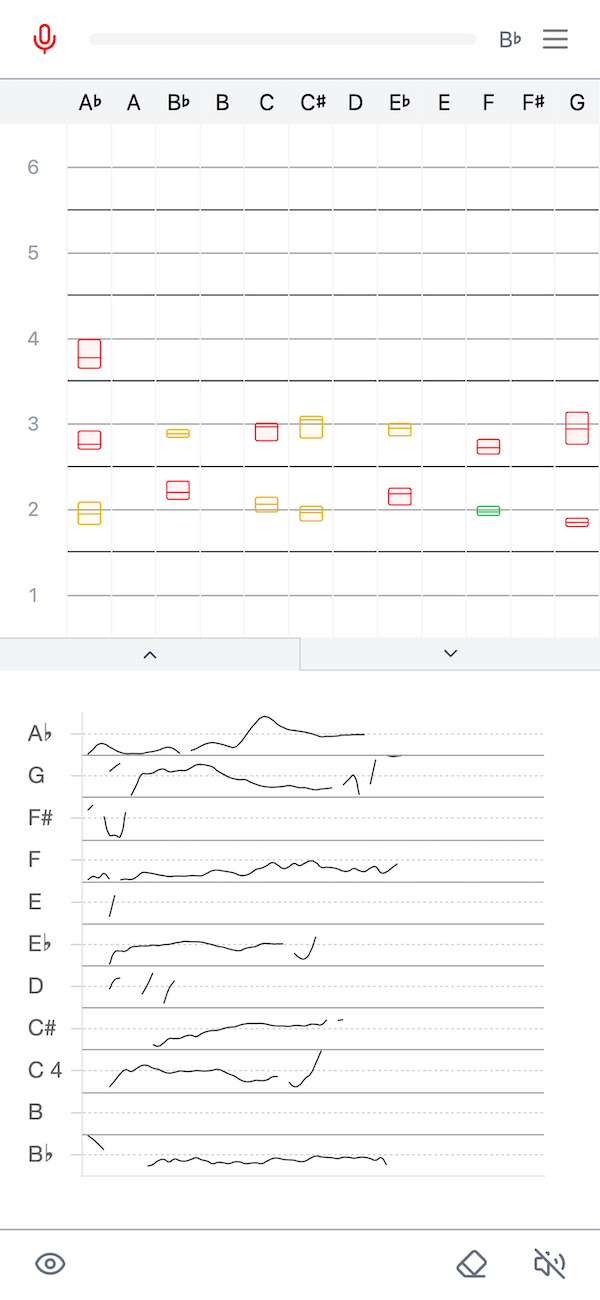The height and width of the screenshot is (1300, 600).
Task: Select the Eb column header
Action: pos(399,101)
